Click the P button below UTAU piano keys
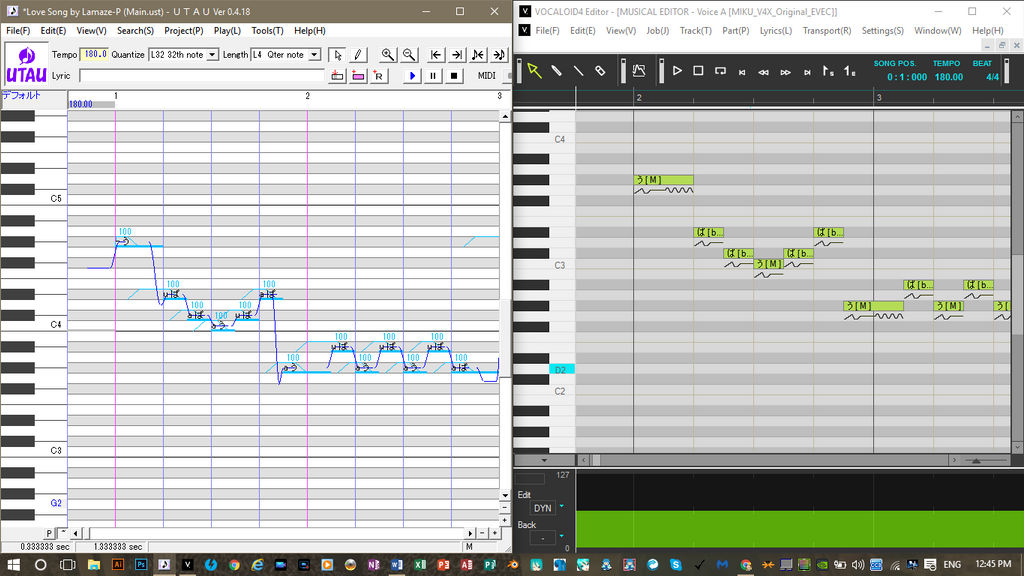This screenshot has width=1024, height=576. pos(49,533)
